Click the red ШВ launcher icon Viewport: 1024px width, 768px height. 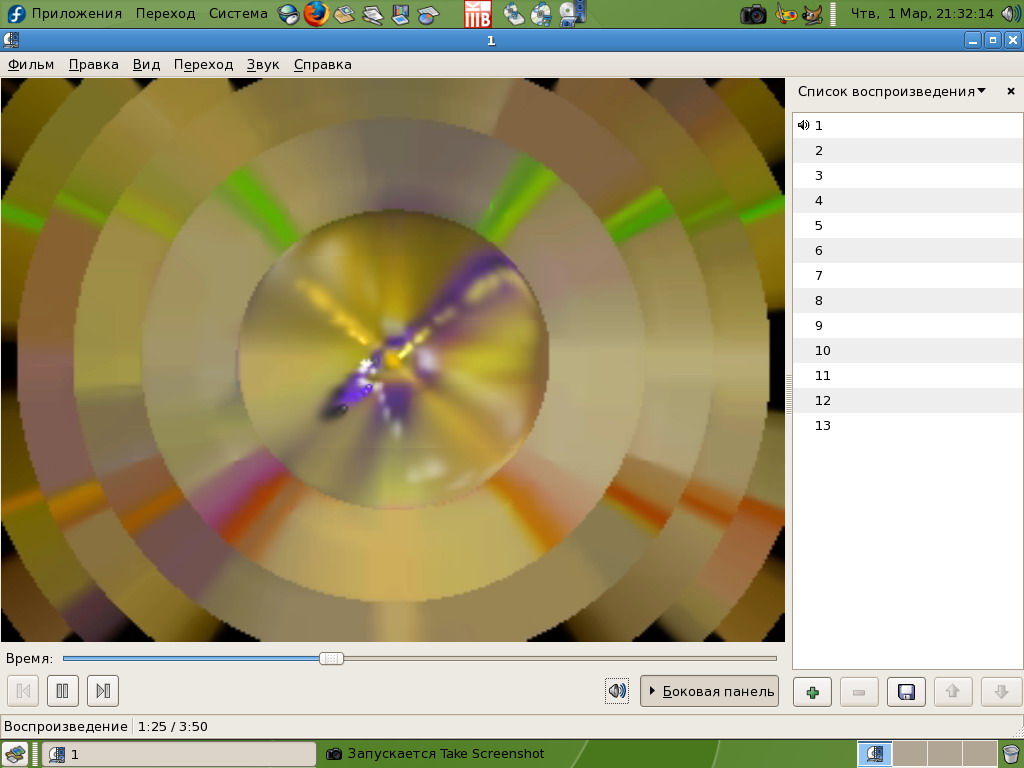point(477,14)
